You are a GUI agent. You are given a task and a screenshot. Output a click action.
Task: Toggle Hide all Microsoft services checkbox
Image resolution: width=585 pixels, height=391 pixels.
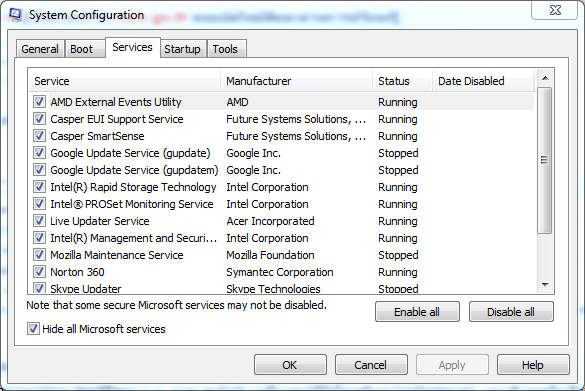(33, 329)
